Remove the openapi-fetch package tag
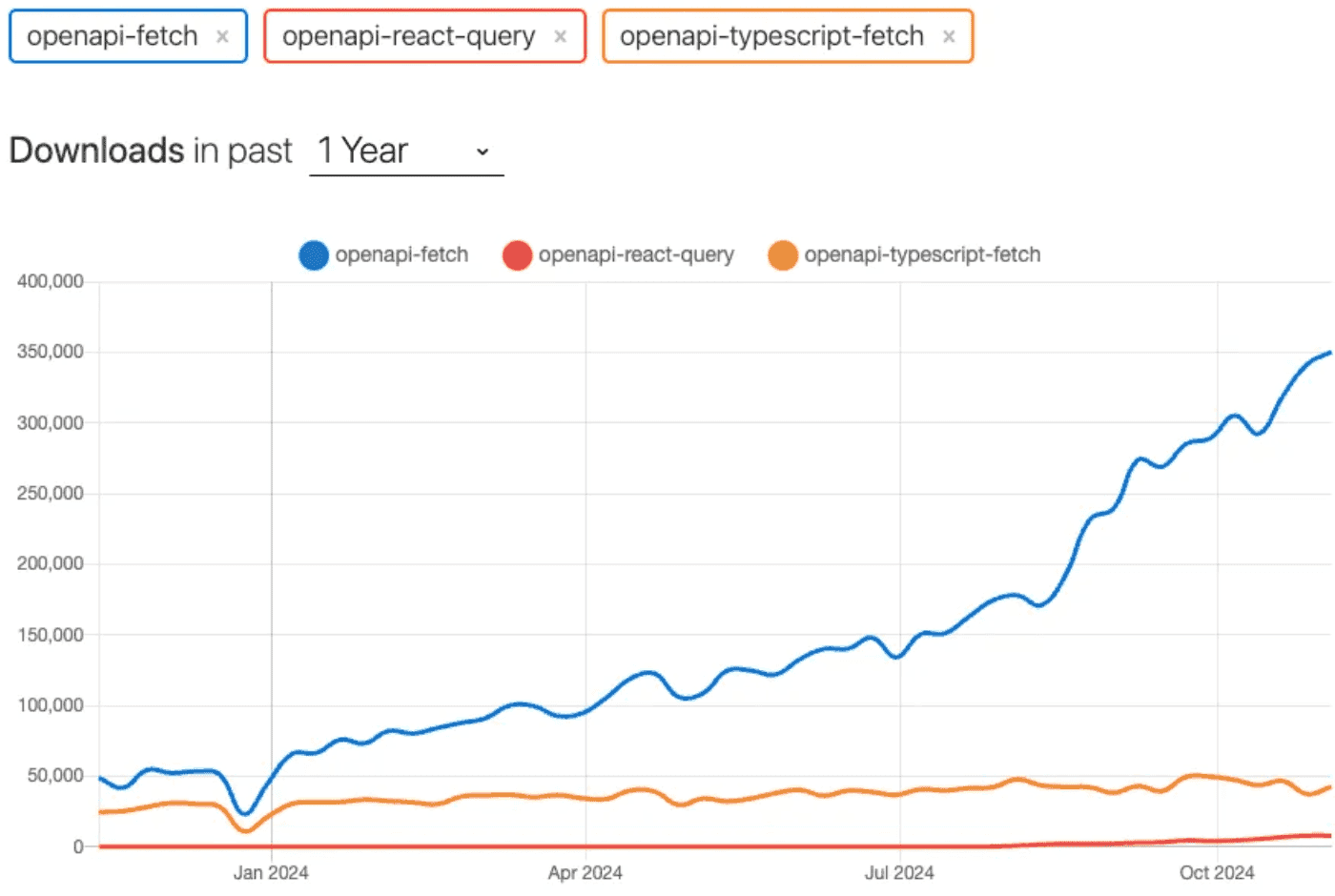Viewport: 1335px width, 896px height. 222,37
